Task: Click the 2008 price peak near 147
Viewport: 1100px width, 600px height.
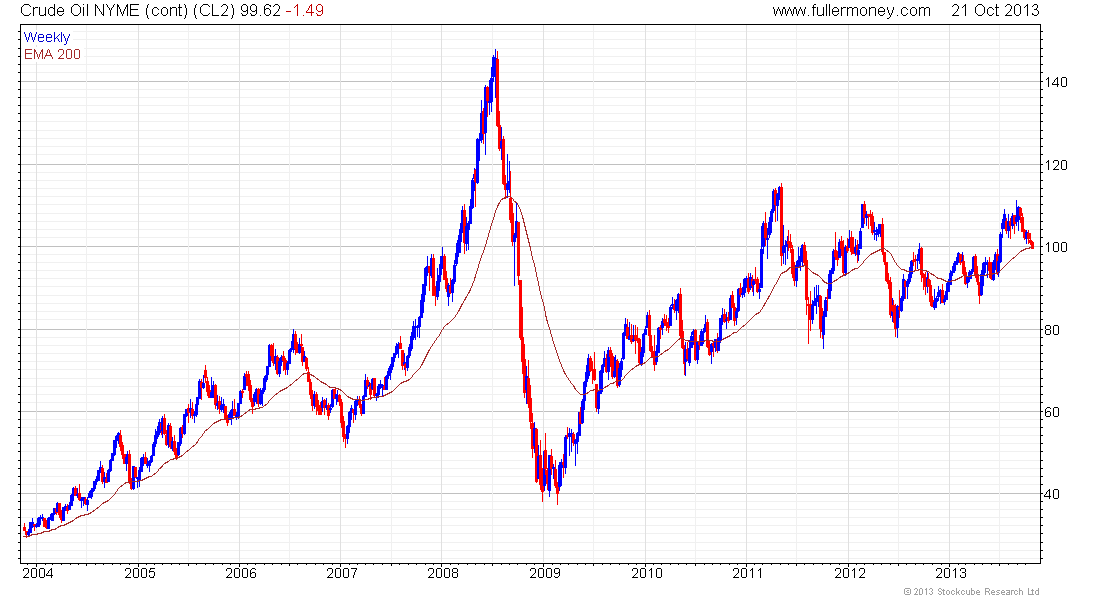Action: (496, 53)
